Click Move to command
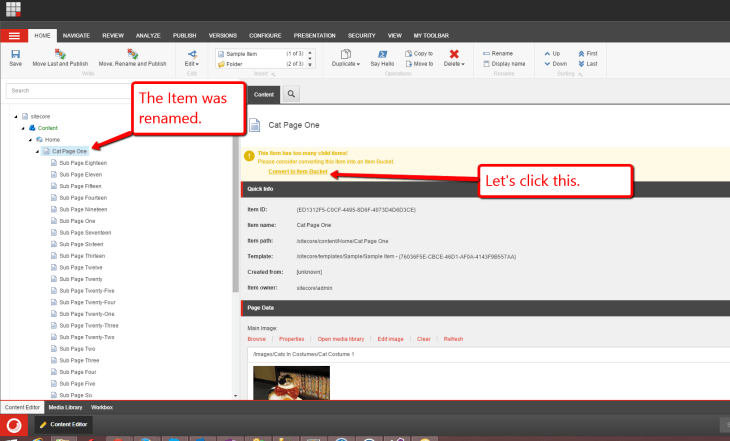Screen dimensions: 730x441 pos(419,64)
